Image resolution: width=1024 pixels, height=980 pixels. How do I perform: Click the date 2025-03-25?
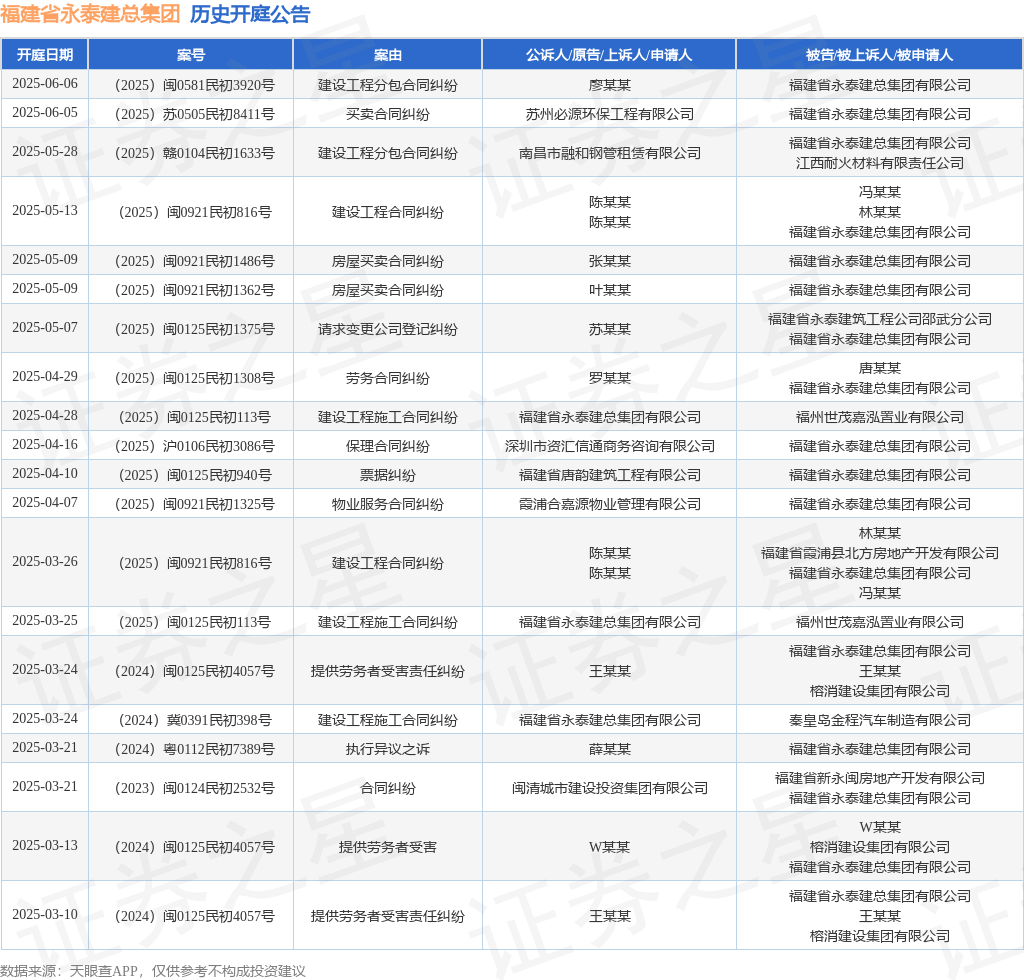(44, 621)
